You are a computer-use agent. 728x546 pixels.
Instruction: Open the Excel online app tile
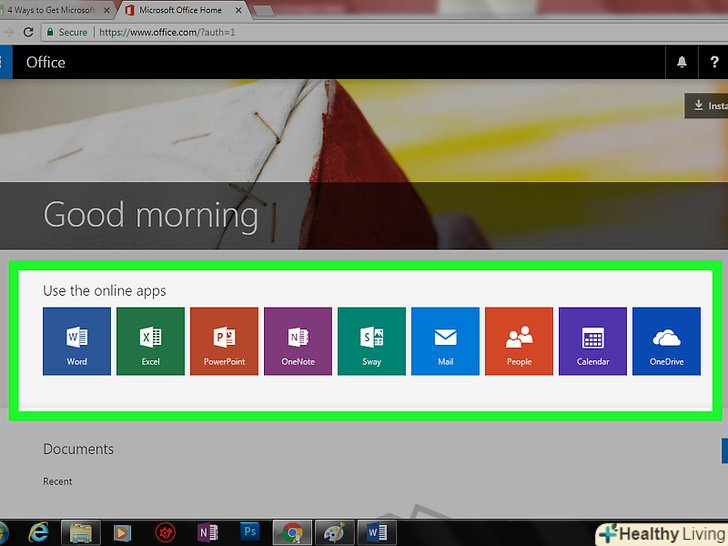pyautogui.click(x=150, y=341)
